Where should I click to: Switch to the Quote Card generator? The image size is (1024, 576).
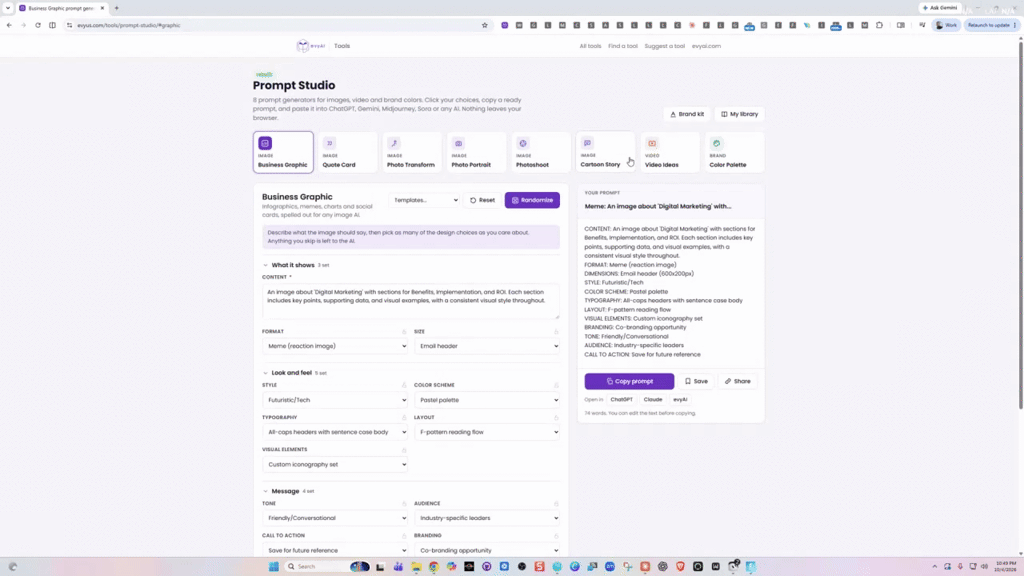347,152
